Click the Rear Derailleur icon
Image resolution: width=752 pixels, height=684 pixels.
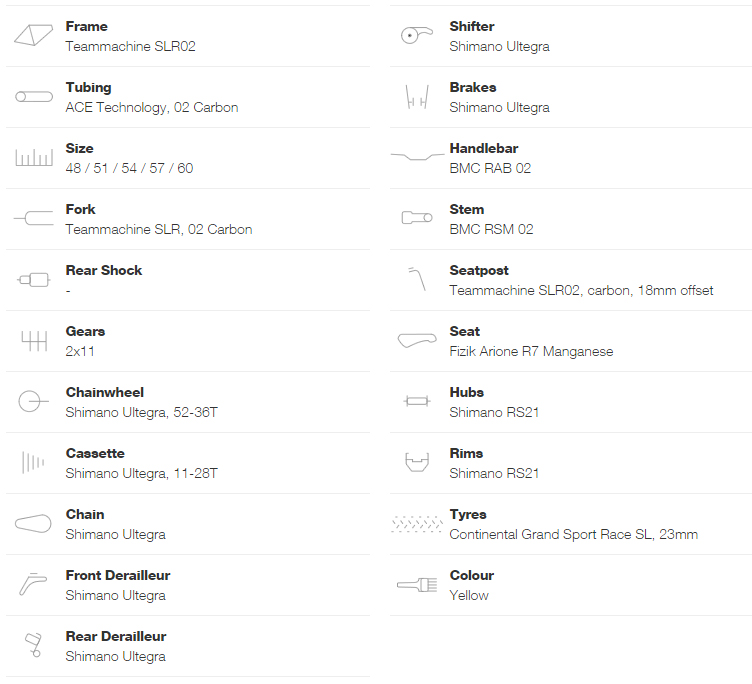coord(33,645)
